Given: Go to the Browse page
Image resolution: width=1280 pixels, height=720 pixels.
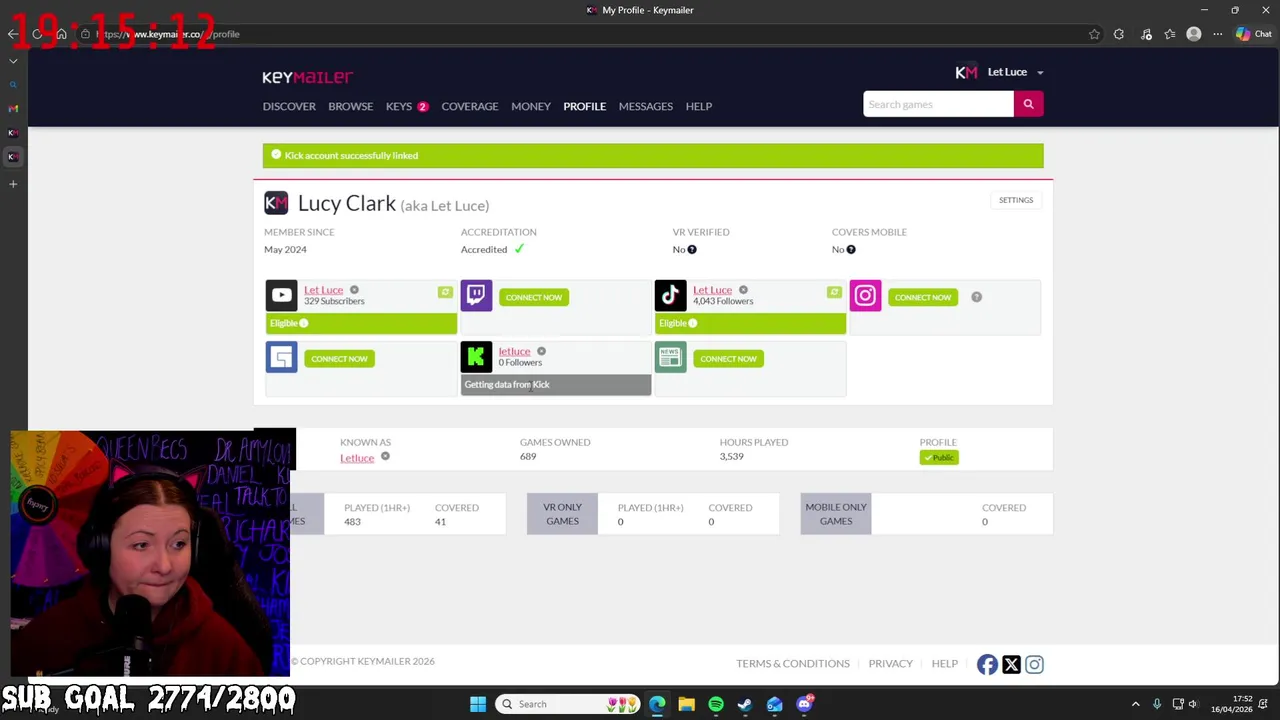Looking at the screenshot, I should coord(350,106).
